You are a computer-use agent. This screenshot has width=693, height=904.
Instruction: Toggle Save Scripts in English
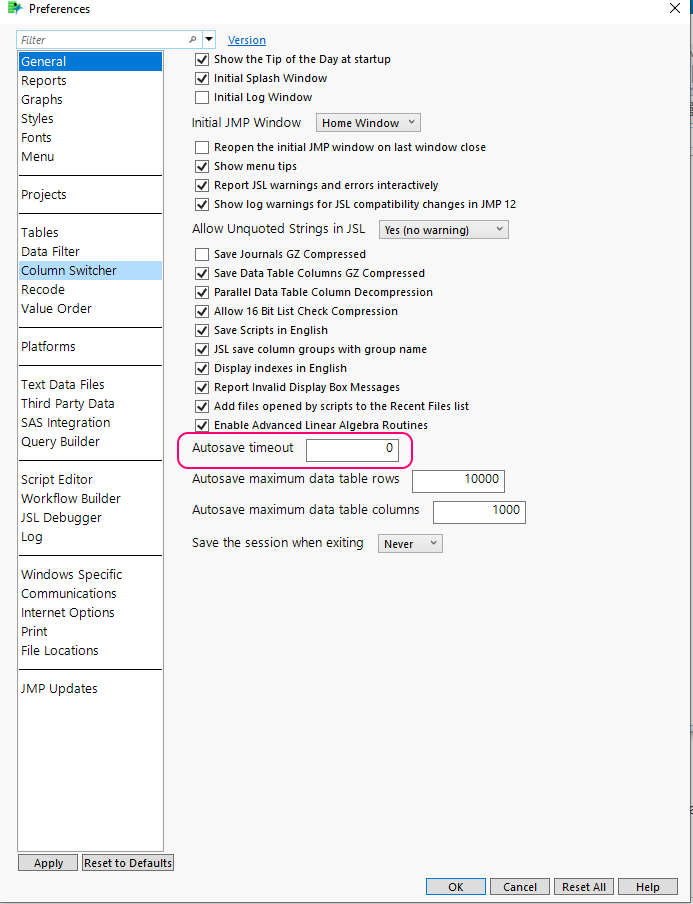202,330
